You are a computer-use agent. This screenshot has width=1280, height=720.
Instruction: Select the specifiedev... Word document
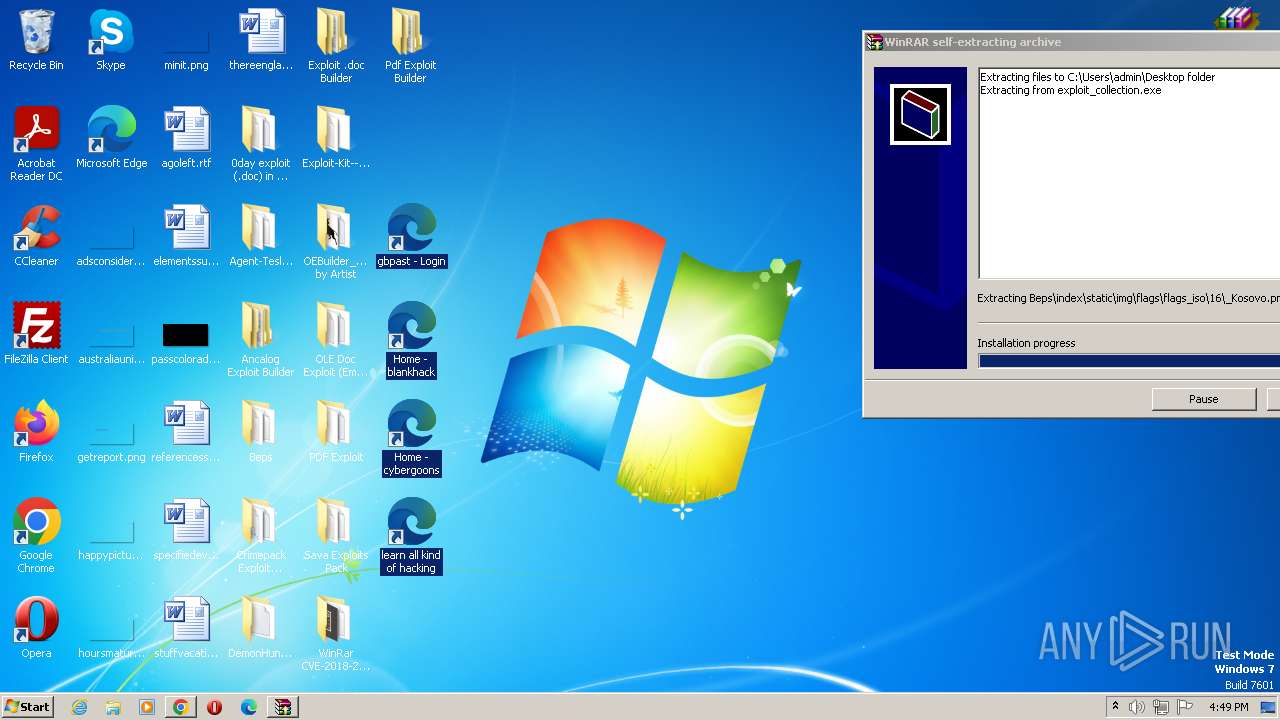[186, 531]
